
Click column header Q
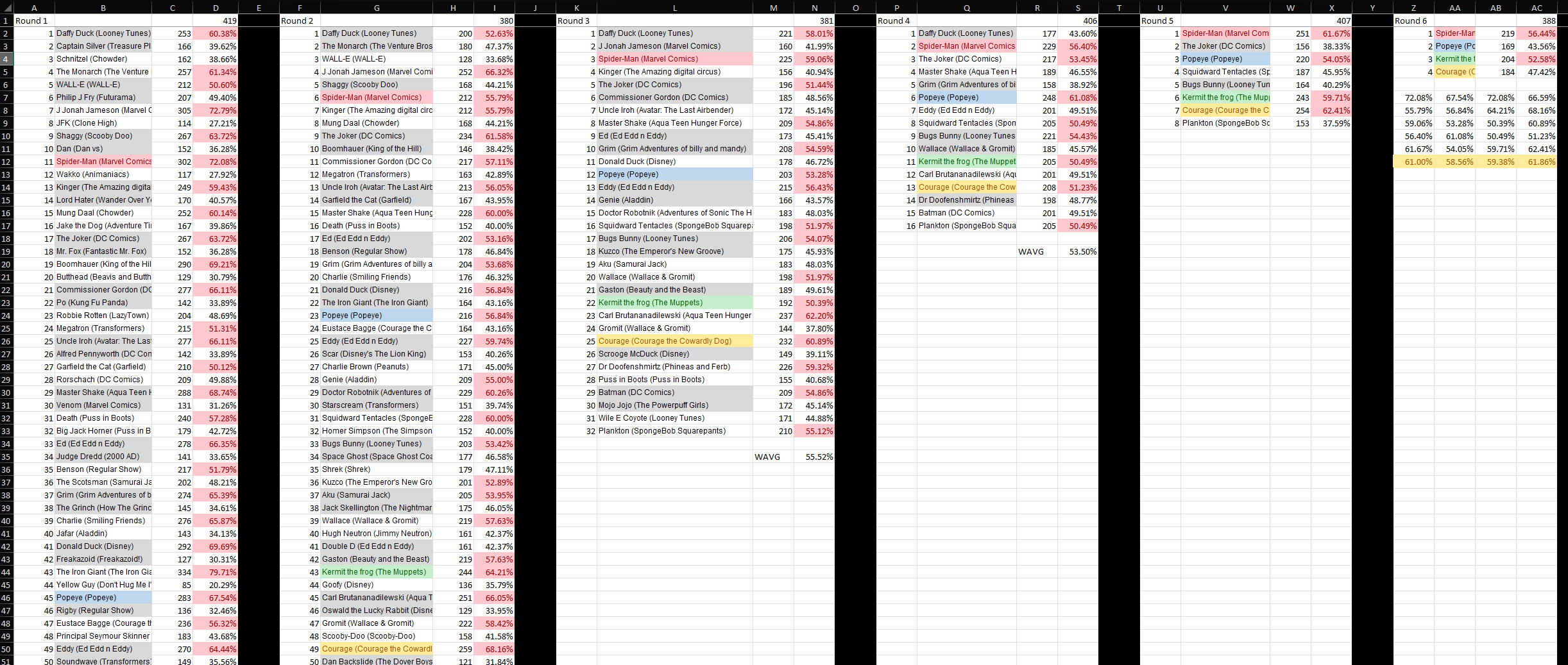pyautogui.click(x=967, y=8)
